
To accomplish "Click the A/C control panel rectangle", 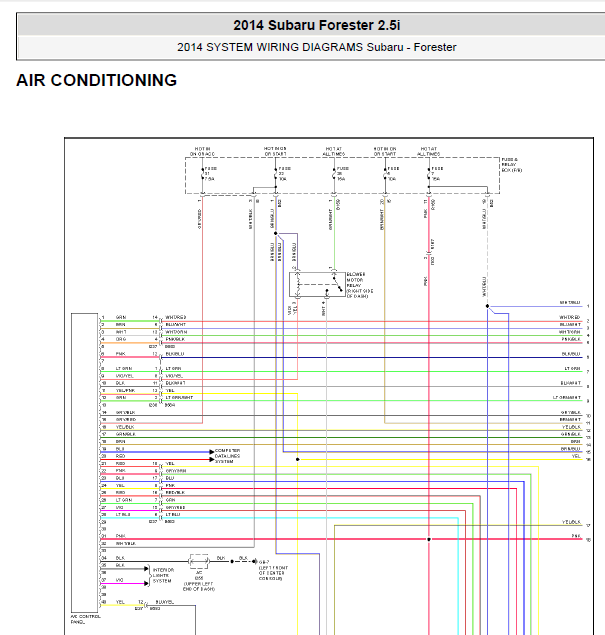I will point(84,462).
